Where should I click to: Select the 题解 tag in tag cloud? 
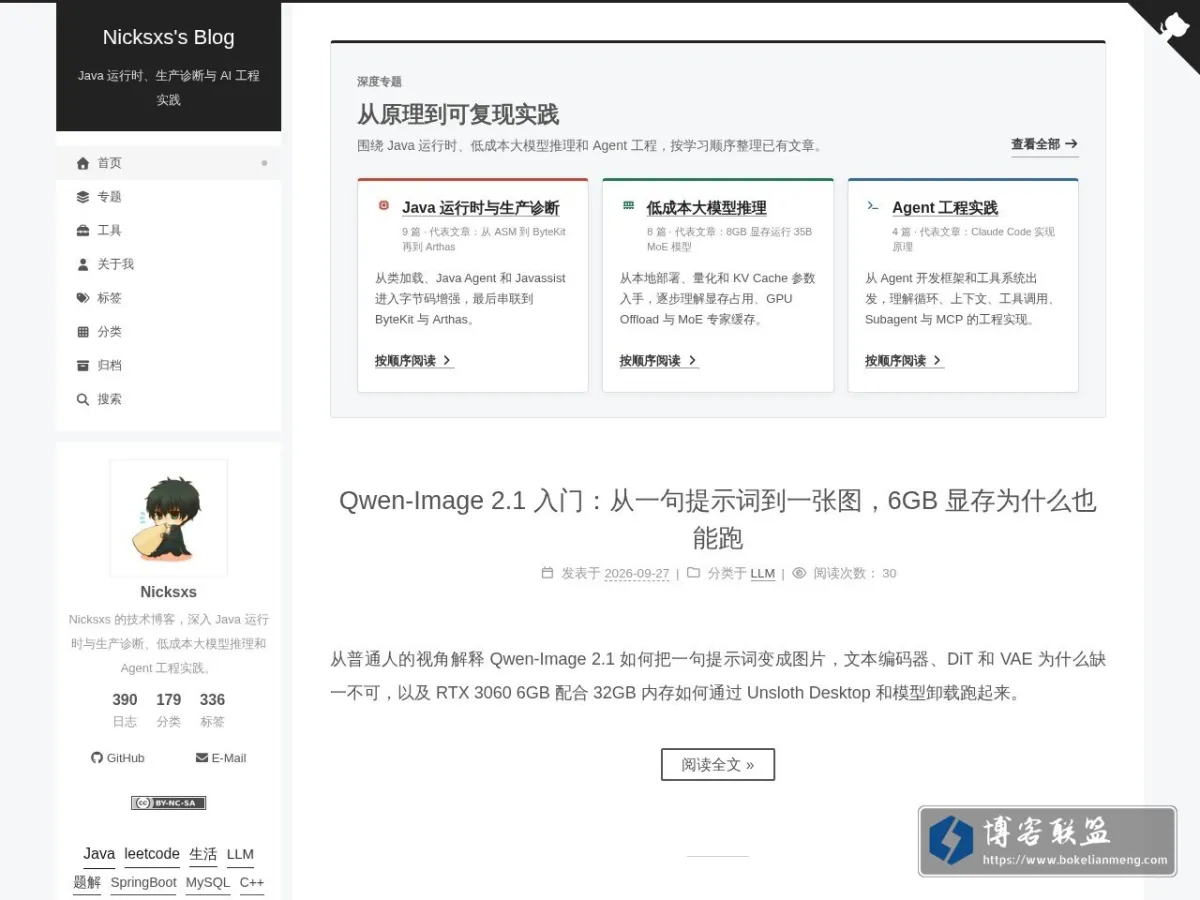coord(87,883)
